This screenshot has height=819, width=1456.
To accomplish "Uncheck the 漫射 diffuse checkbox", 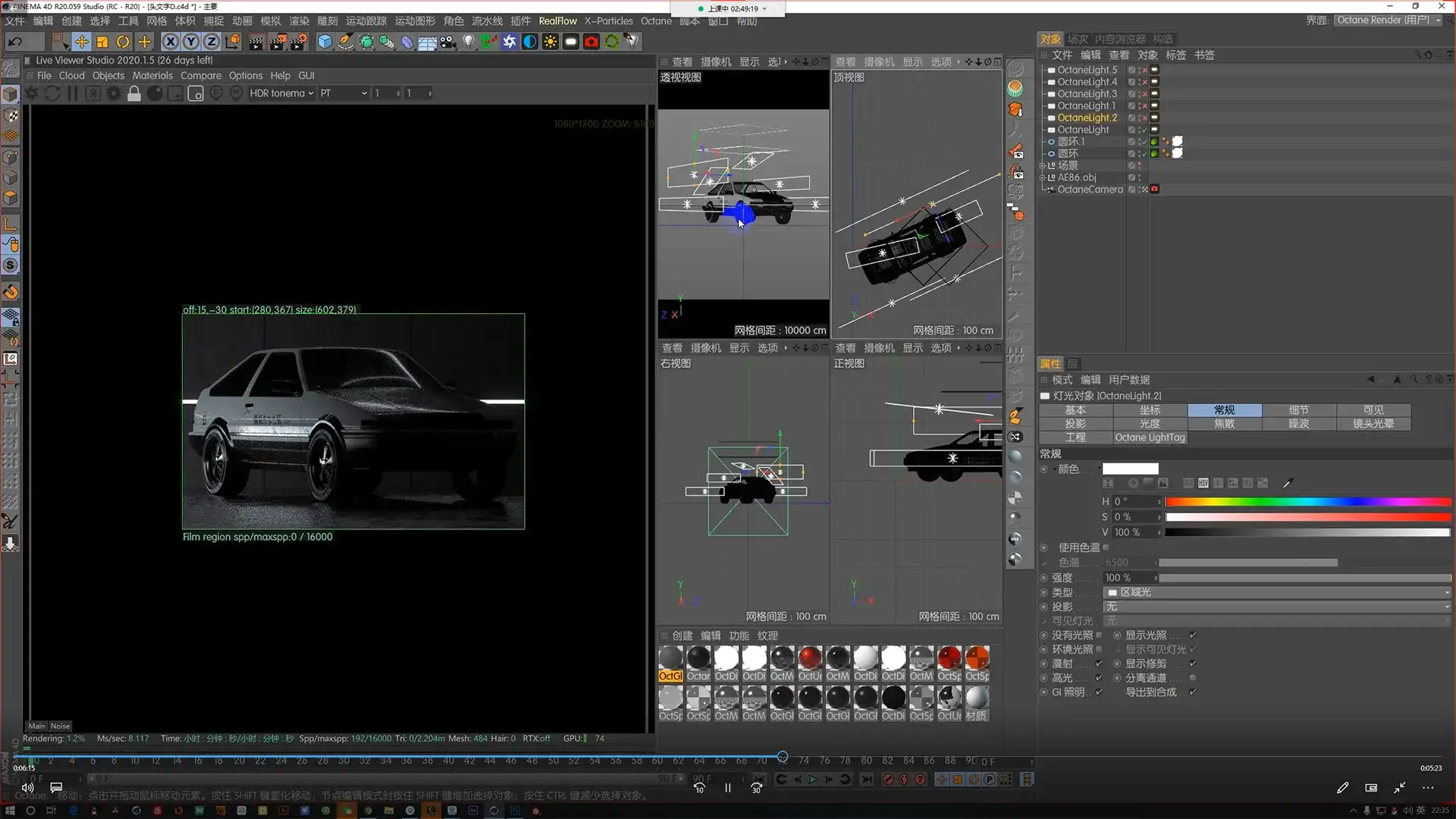I will pyautogui.click(x=1099, y=664).
